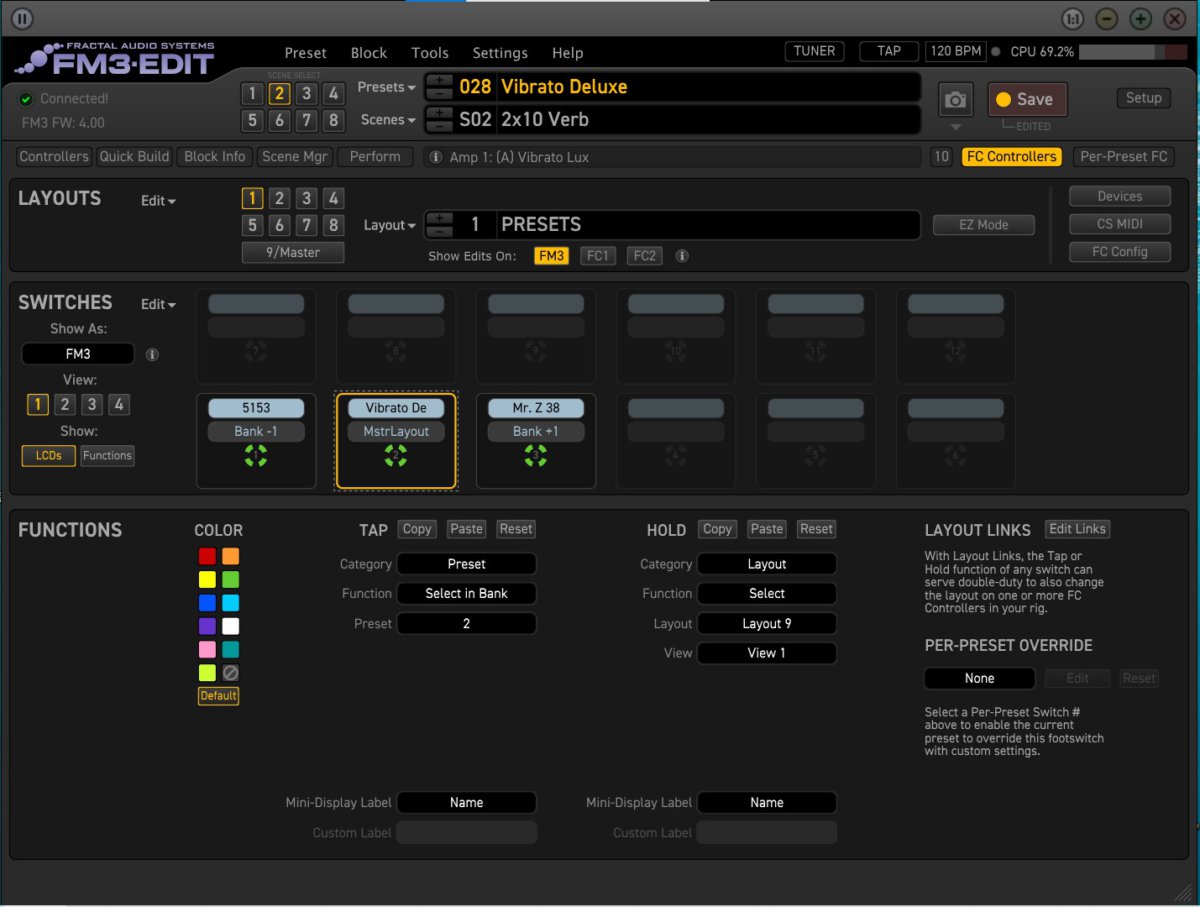
Task: Show edits on FC1
Action: 597,256
